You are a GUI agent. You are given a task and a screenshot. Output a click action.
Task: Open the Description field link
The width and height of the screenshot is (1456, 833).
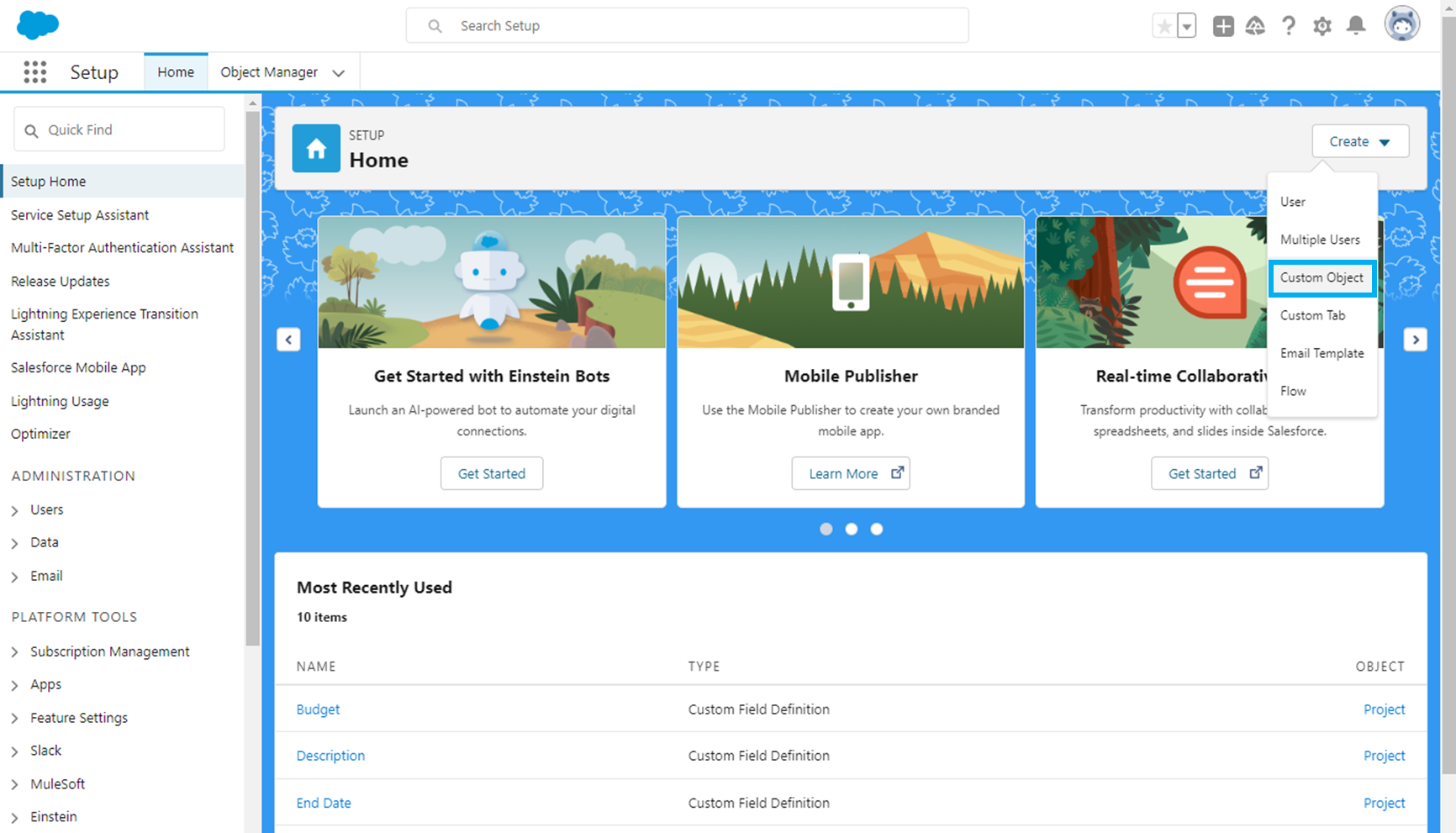point(330,756)
